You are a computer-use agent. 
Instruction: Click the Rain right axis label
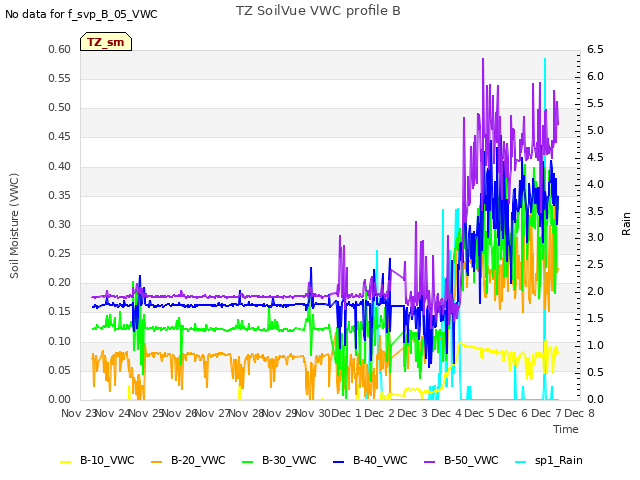[x=626, y=224]
